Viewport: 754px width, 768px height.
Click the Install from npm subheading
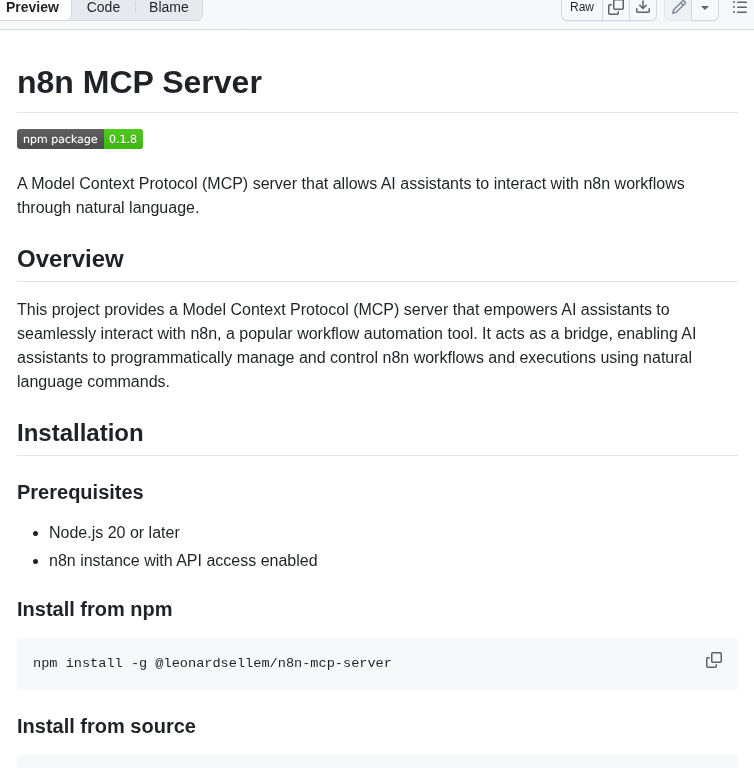[95, 609]
